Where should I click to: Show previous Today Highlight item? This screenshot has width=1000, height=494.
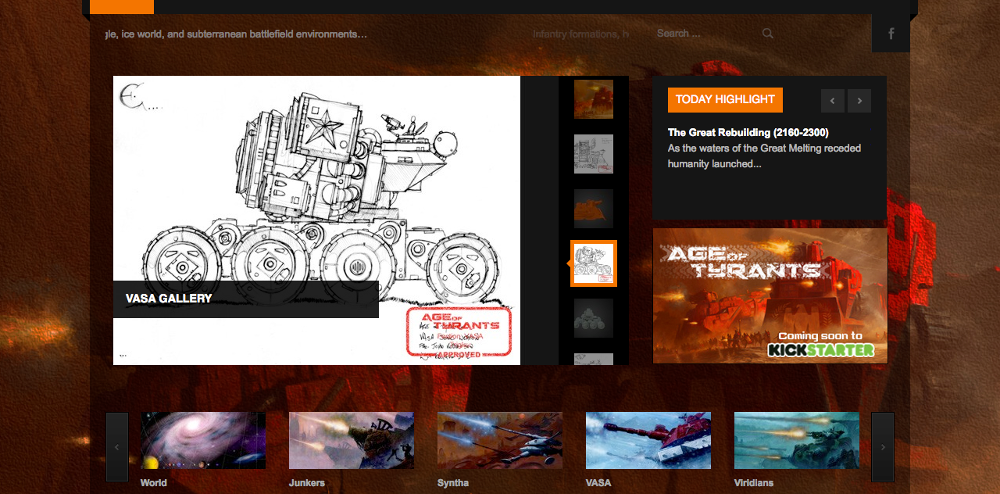[833, 100]
